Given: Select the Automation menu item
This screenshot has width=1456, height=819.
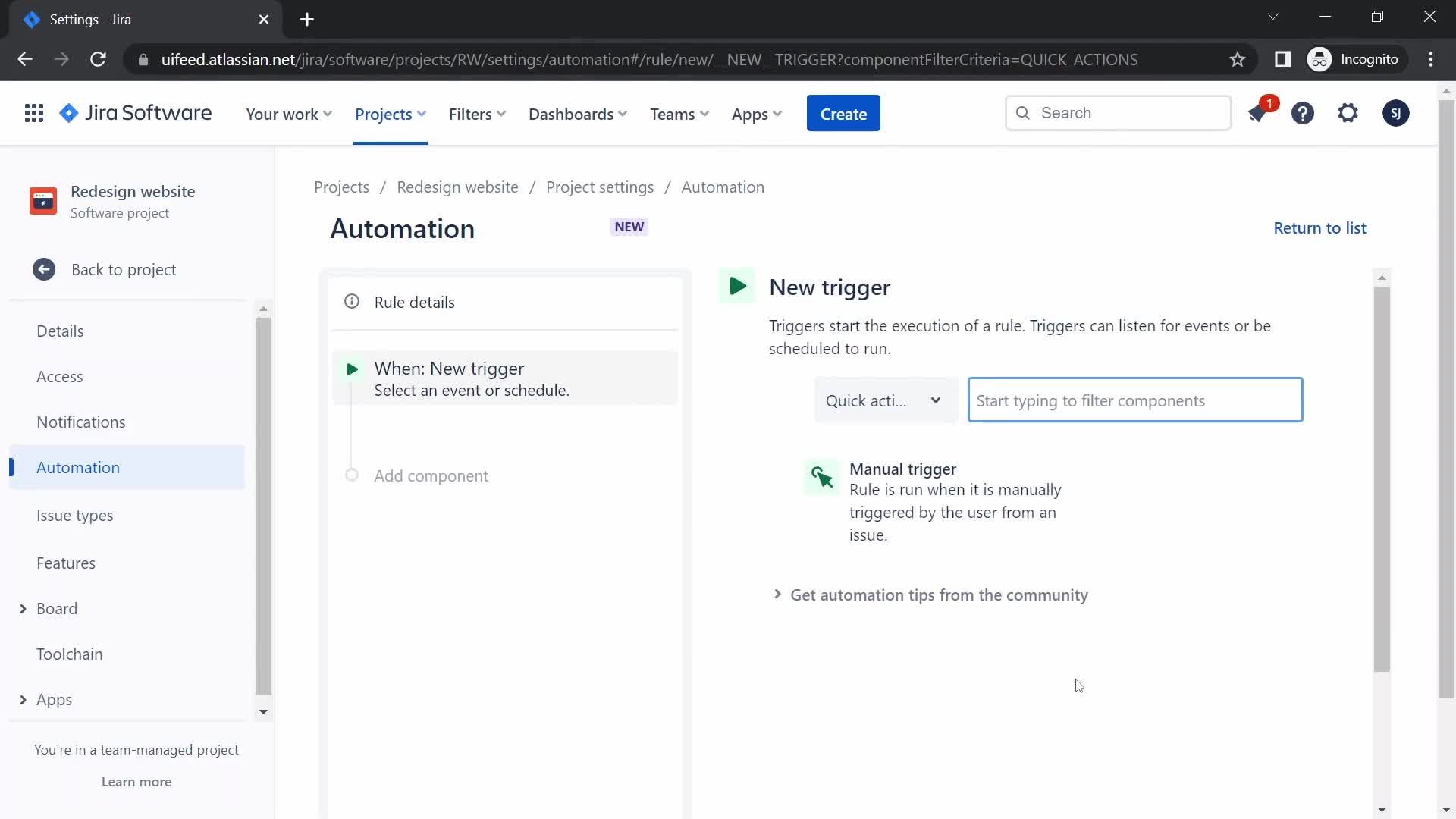Looking at the screenshot, I should pos(78,467).
